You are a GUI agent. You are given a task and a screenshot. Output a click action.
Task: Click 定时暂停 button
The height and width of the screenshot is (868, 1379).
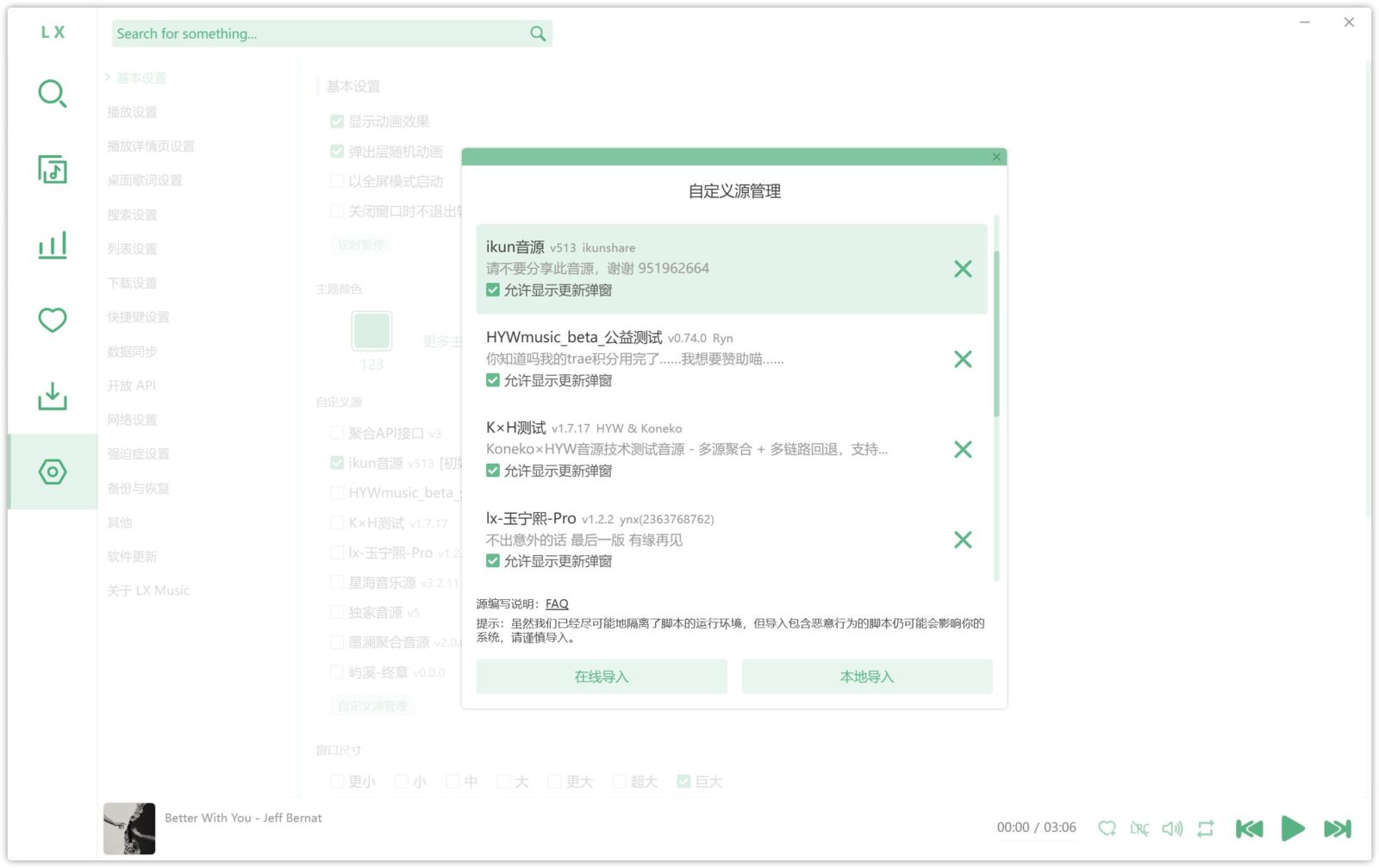[x=361, y=245]
